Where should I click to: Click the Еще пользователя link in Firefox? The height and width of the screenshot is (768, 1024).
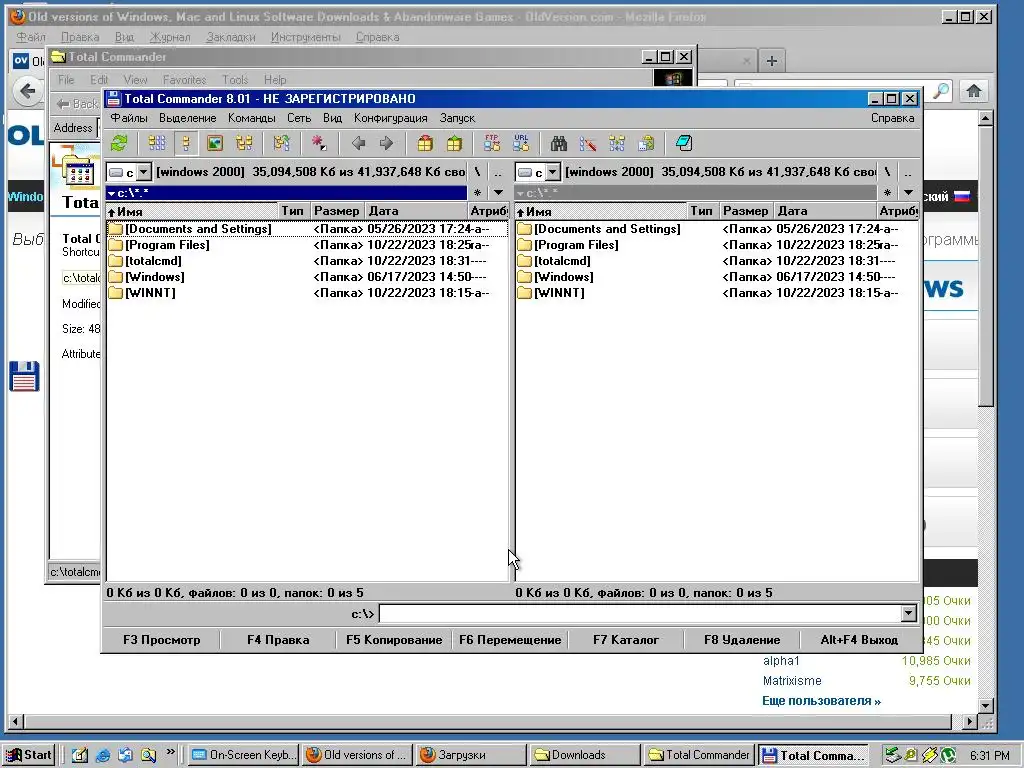(821, 701)
